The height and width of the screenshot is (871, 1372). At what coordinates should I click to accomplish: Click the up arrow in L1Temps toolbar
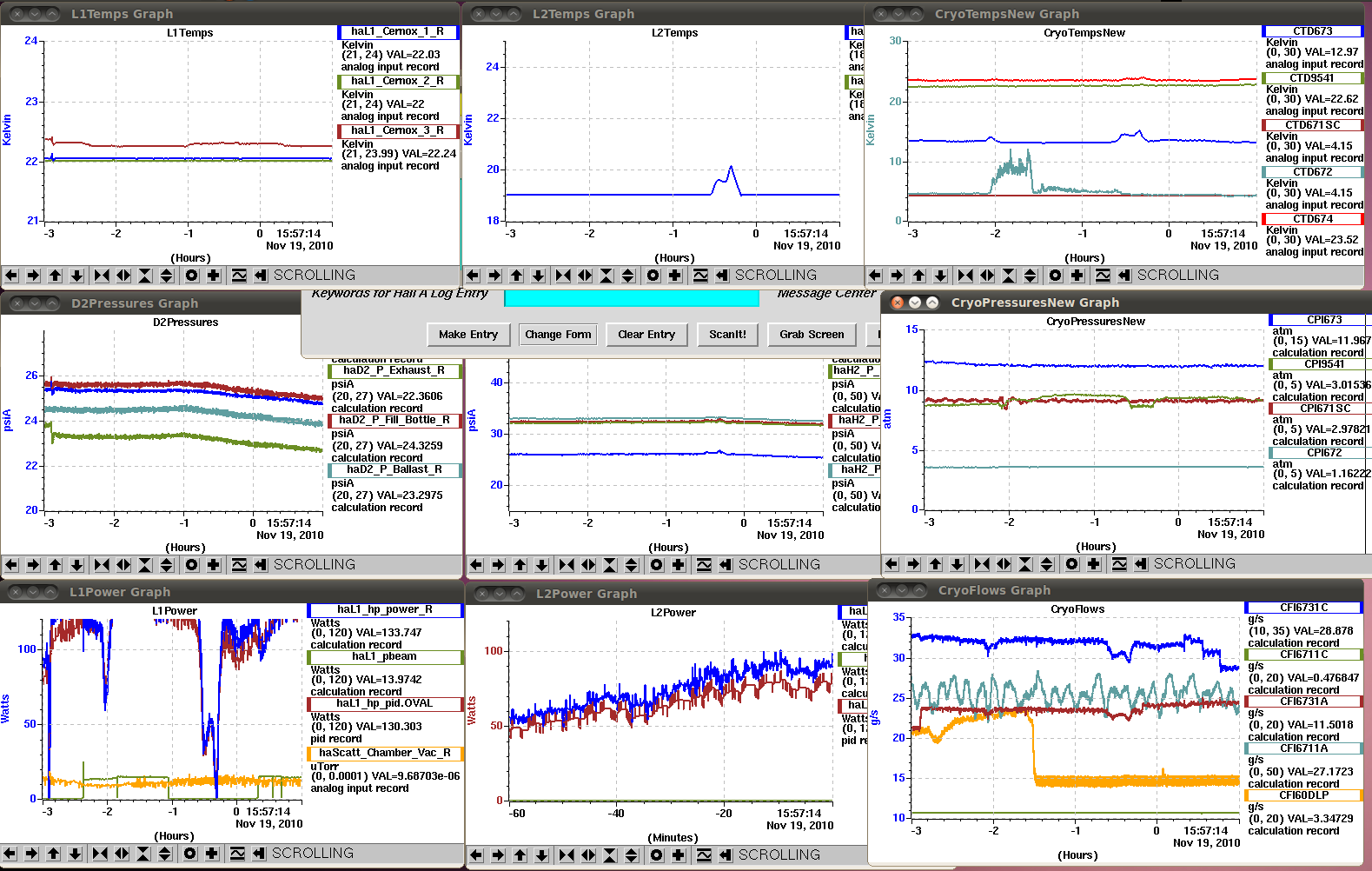(x=55, y=276)
